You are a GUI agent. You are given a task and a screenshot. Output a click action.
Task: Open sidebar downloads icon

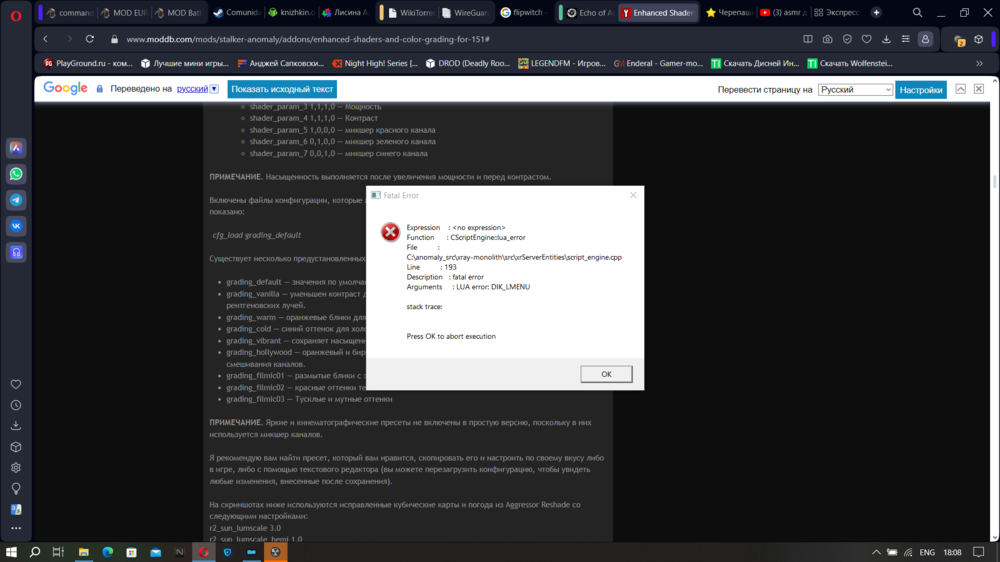[16, 425]
